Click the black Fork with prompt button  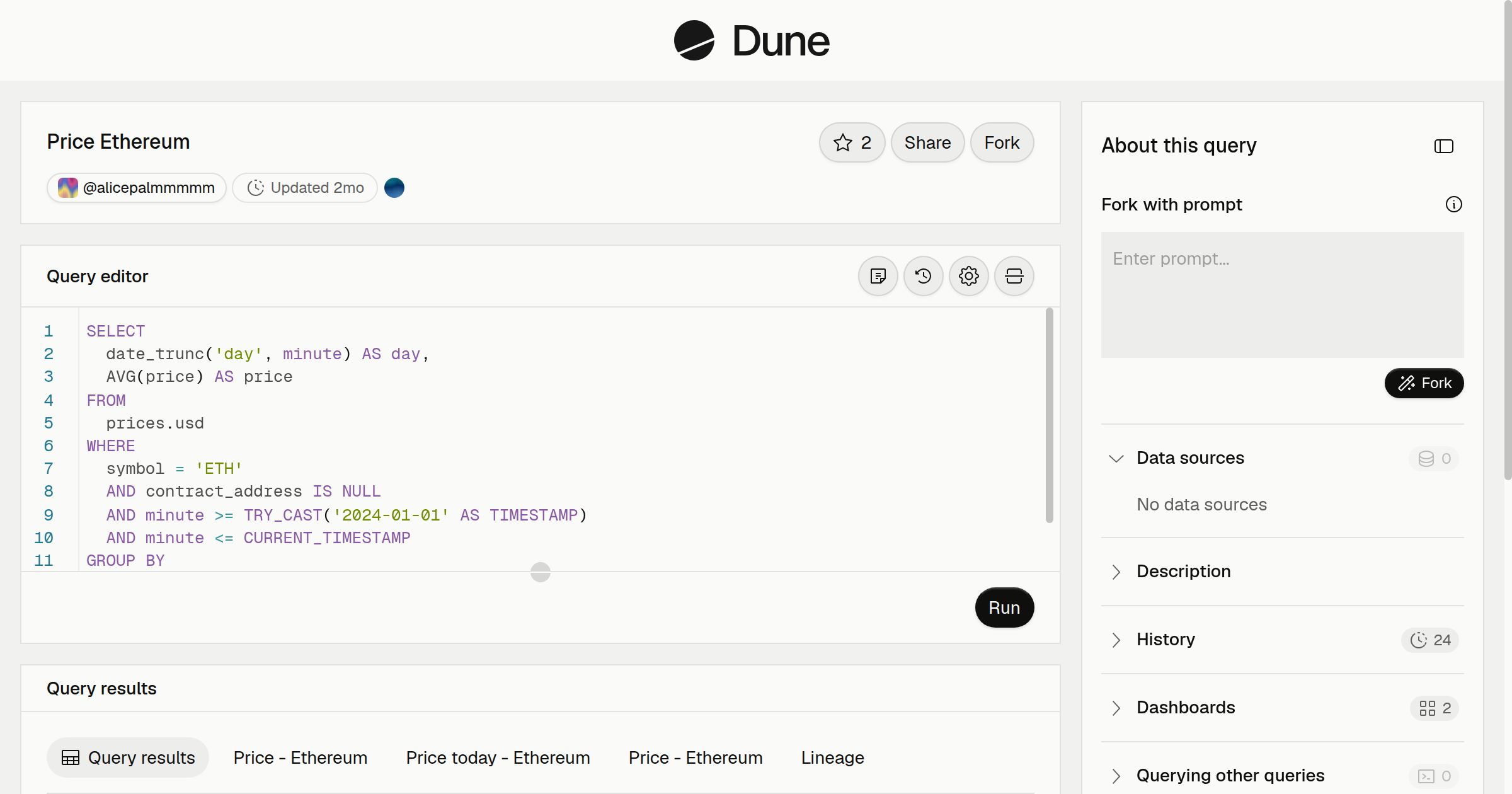point(1424,383)
